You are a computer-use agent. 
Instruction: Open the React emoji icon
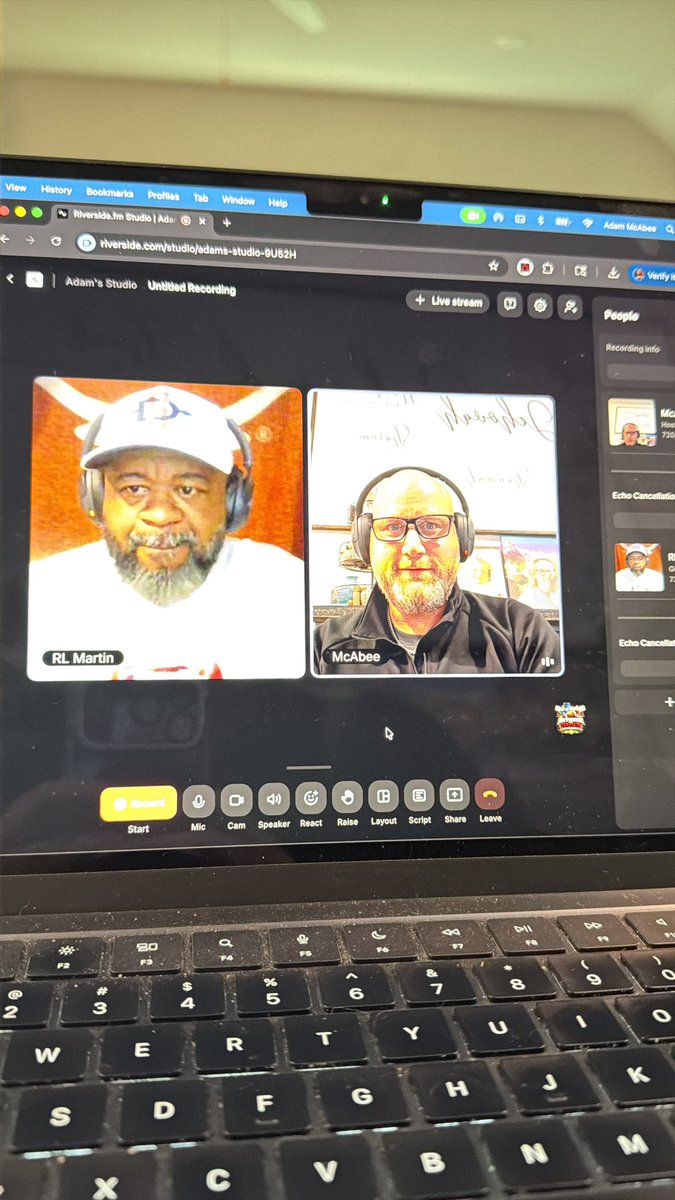(x=311, y=797)
